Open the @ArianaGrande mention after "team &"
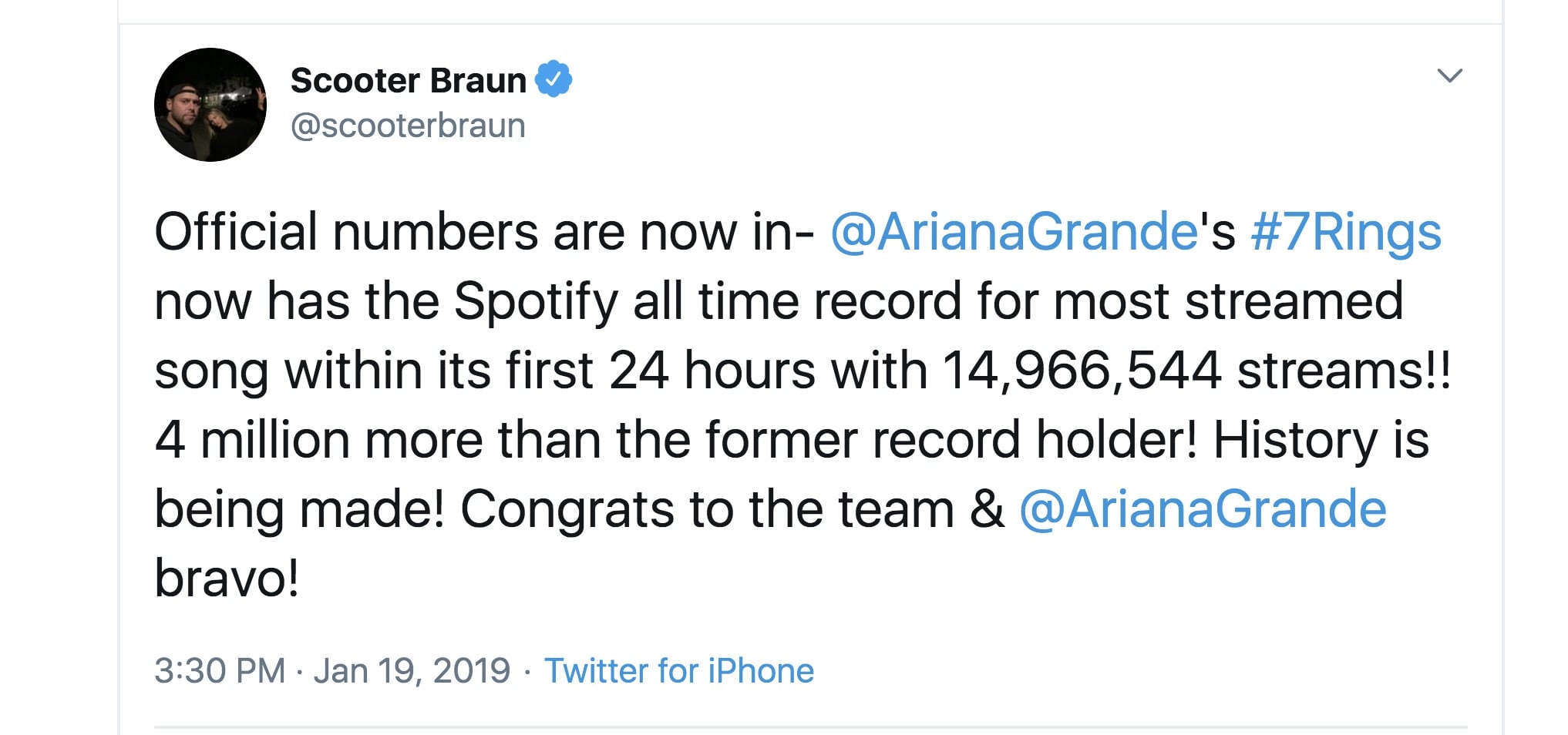 (1203, 508)
